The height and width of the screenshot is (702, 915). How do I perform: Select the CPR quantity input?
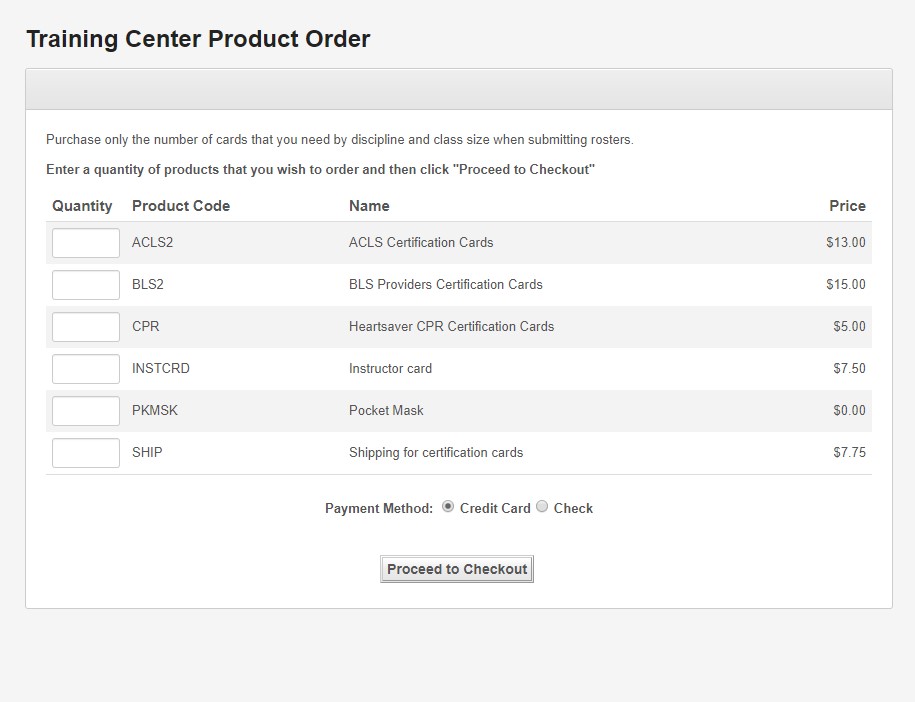tap(86, 327)
